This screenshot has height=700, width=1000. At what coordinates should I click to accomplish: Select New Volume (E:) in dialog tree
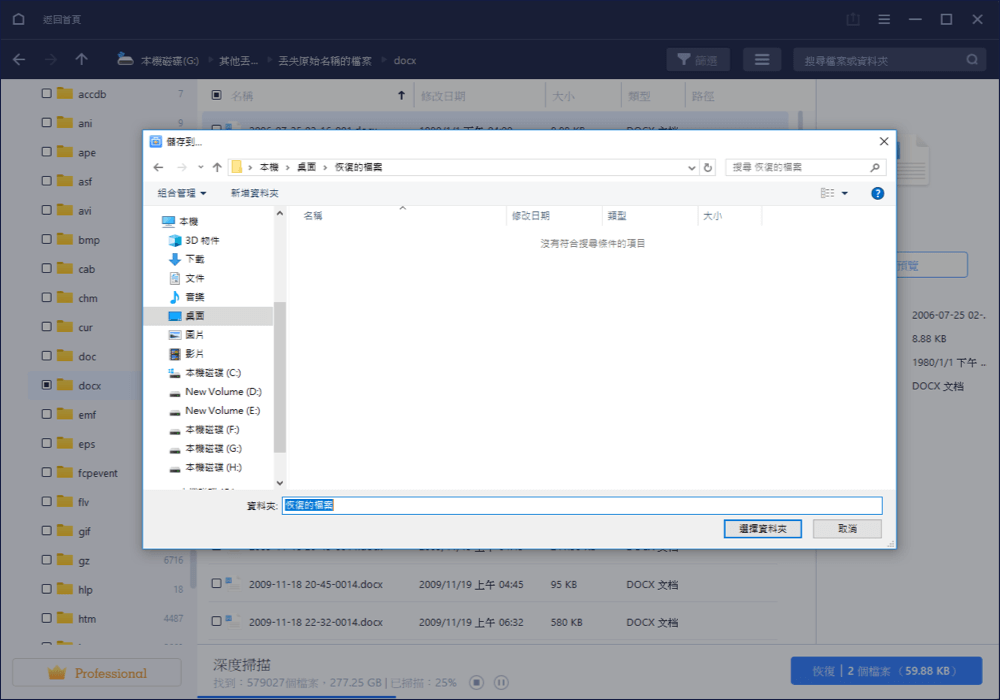223,411
